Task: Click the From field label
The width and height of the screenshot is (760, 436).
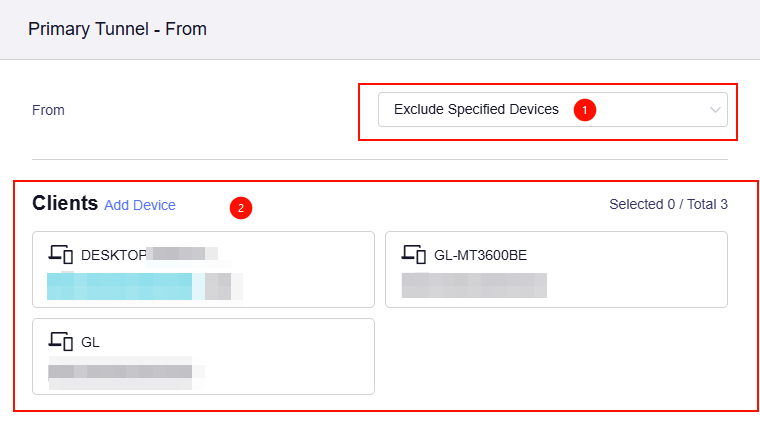Action: point(48,110)
